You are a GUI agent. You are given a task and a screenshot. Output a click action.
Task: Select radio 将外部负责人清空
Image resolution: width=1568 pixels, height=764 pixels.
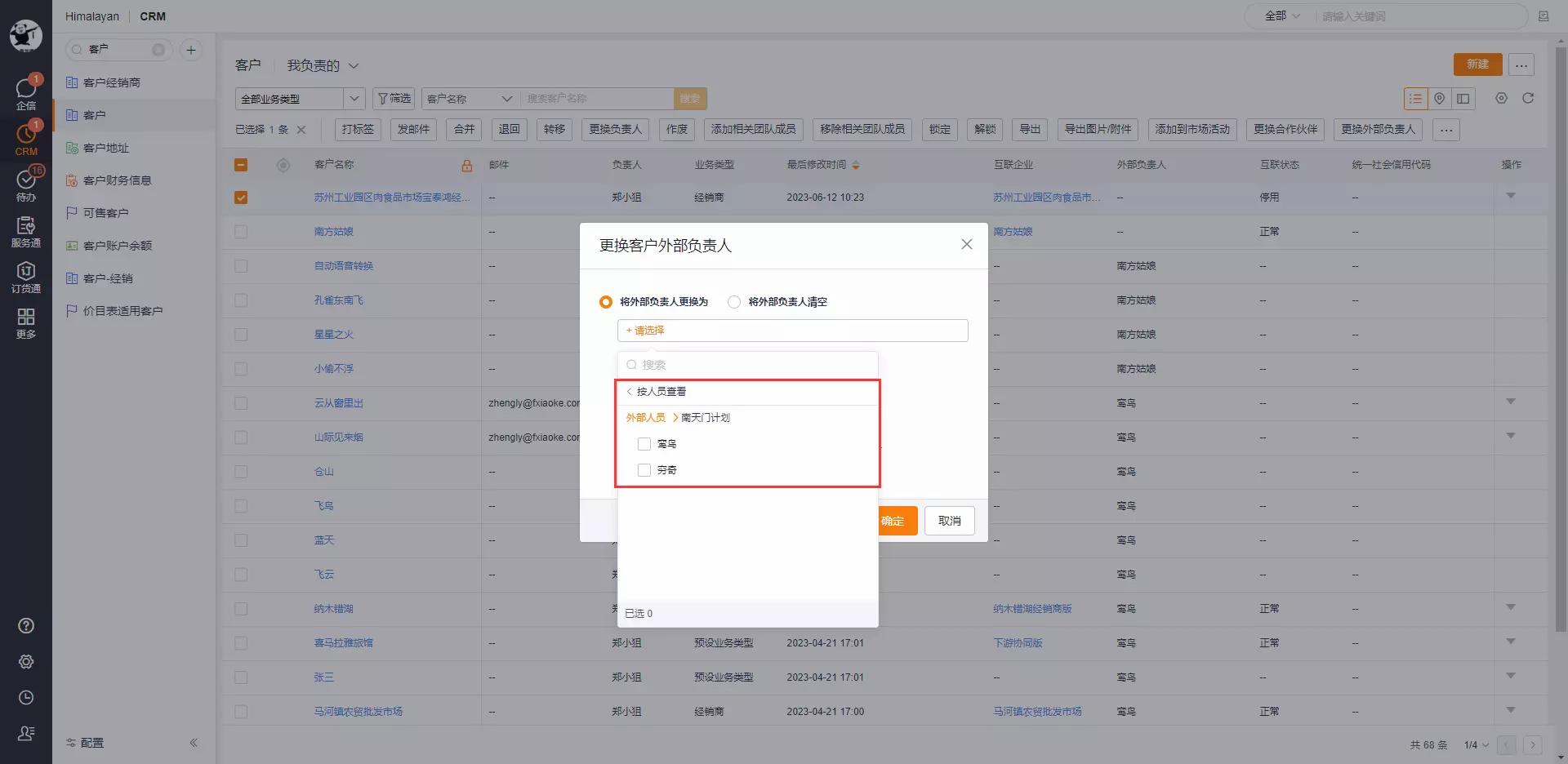point(734,302)
